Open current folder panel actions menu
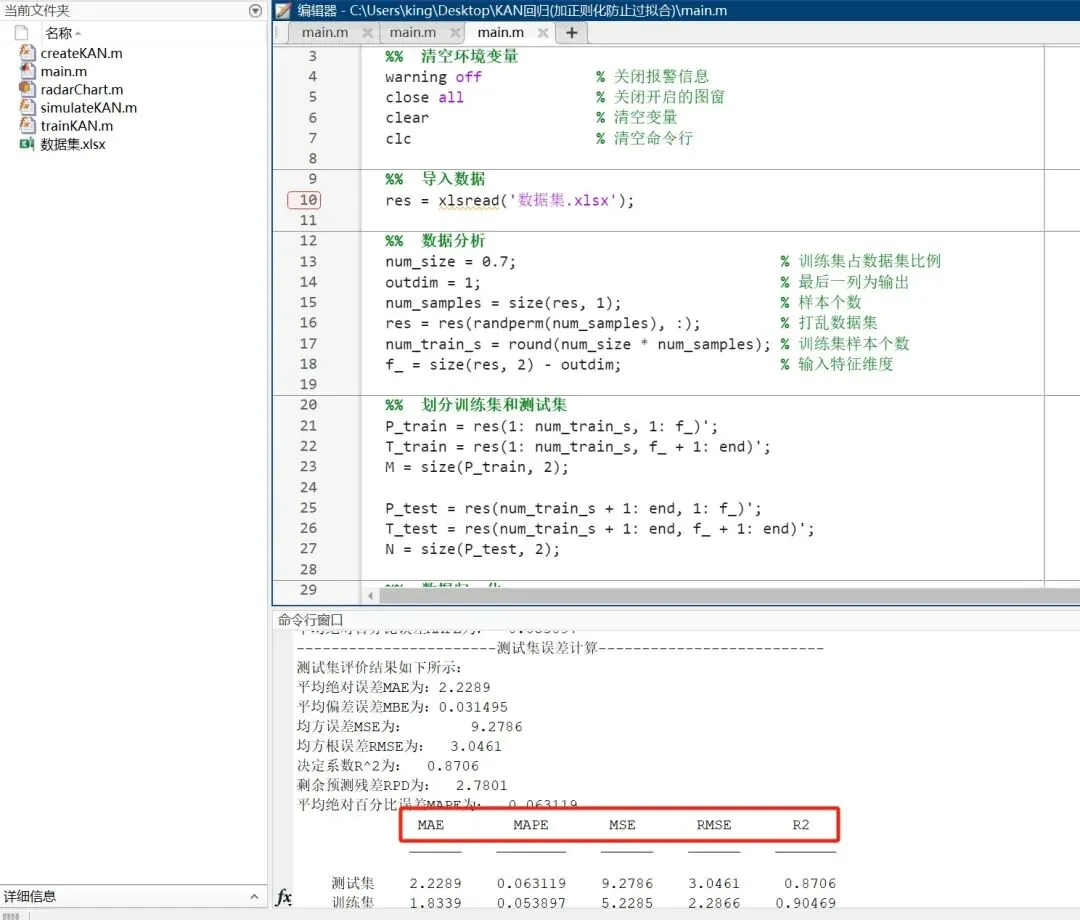Screen dimensions: 1080x920 [x=256, y=10]
